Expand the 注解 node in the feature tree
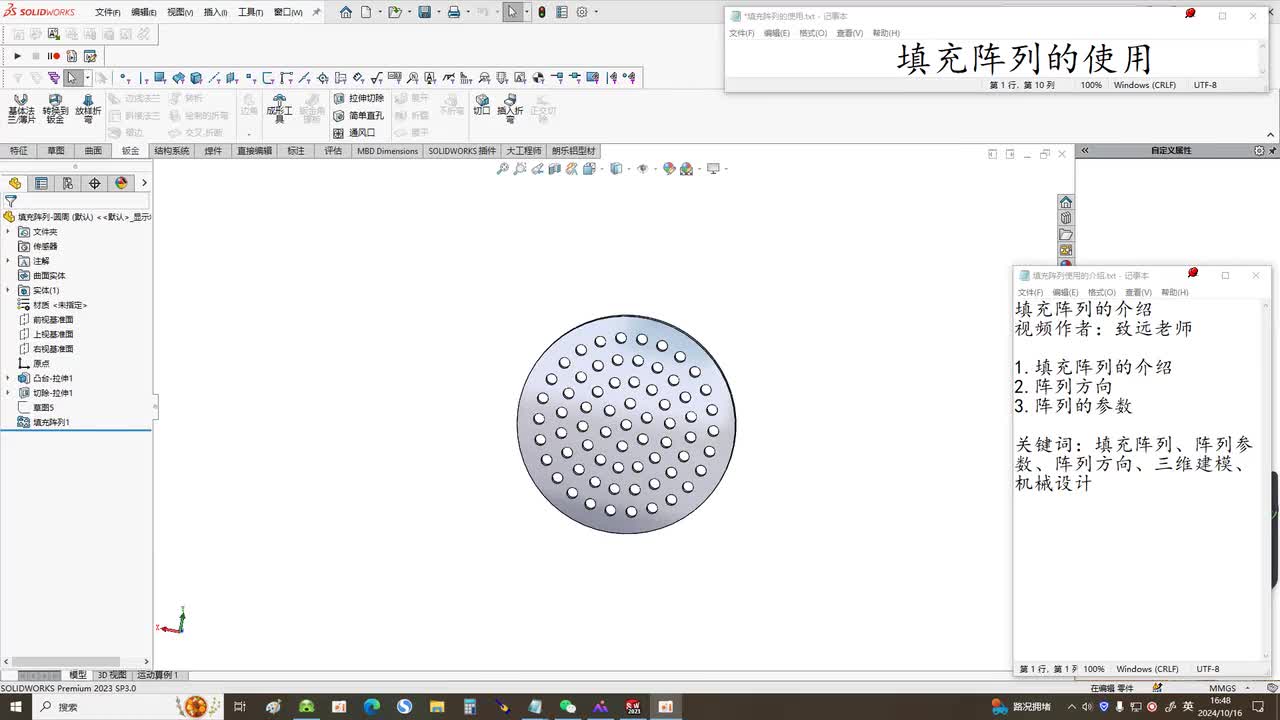 click(9, 260)
